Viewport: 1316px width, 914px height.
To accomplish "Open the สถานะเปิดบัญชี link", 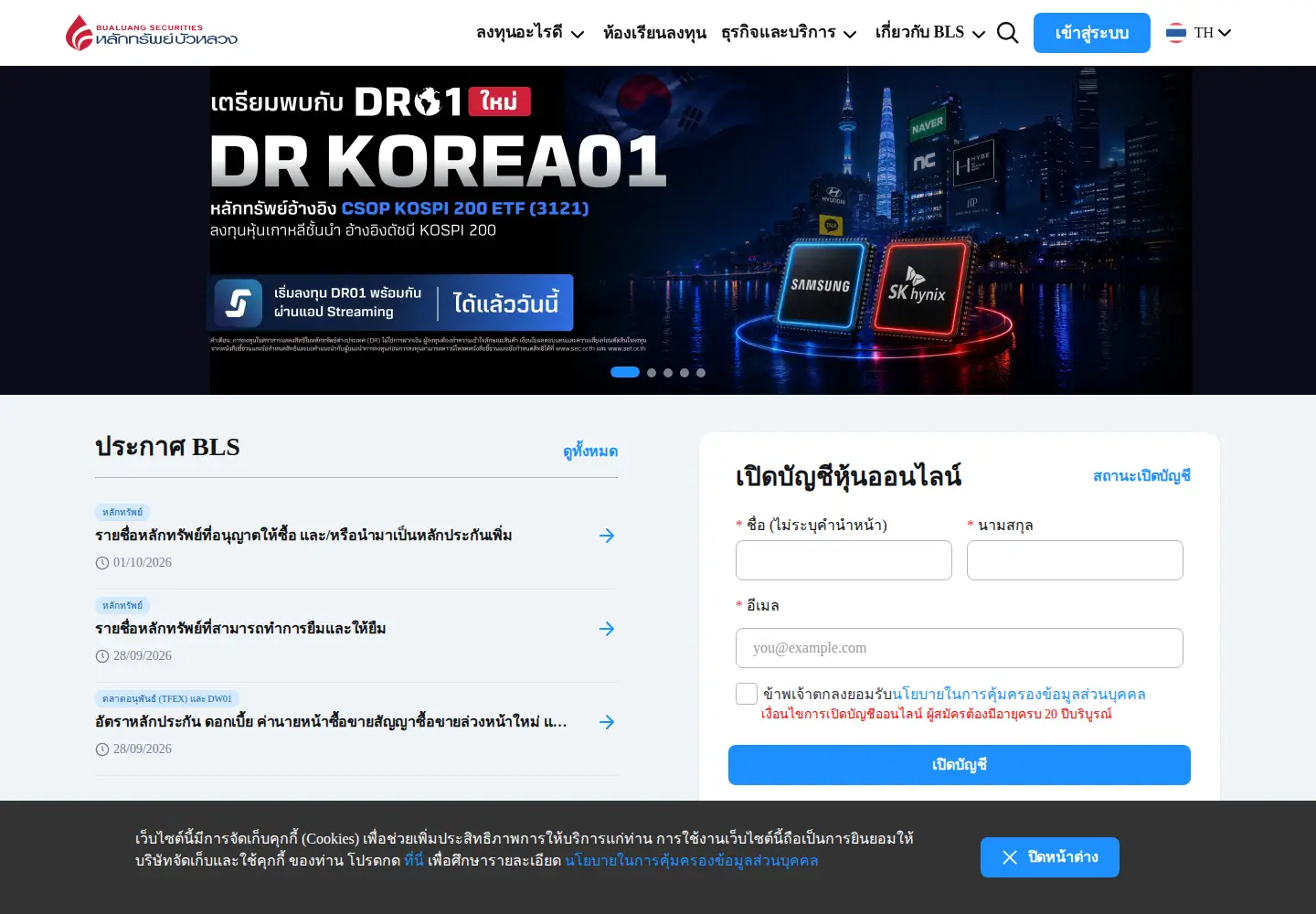I will [x=1141, y=475].
